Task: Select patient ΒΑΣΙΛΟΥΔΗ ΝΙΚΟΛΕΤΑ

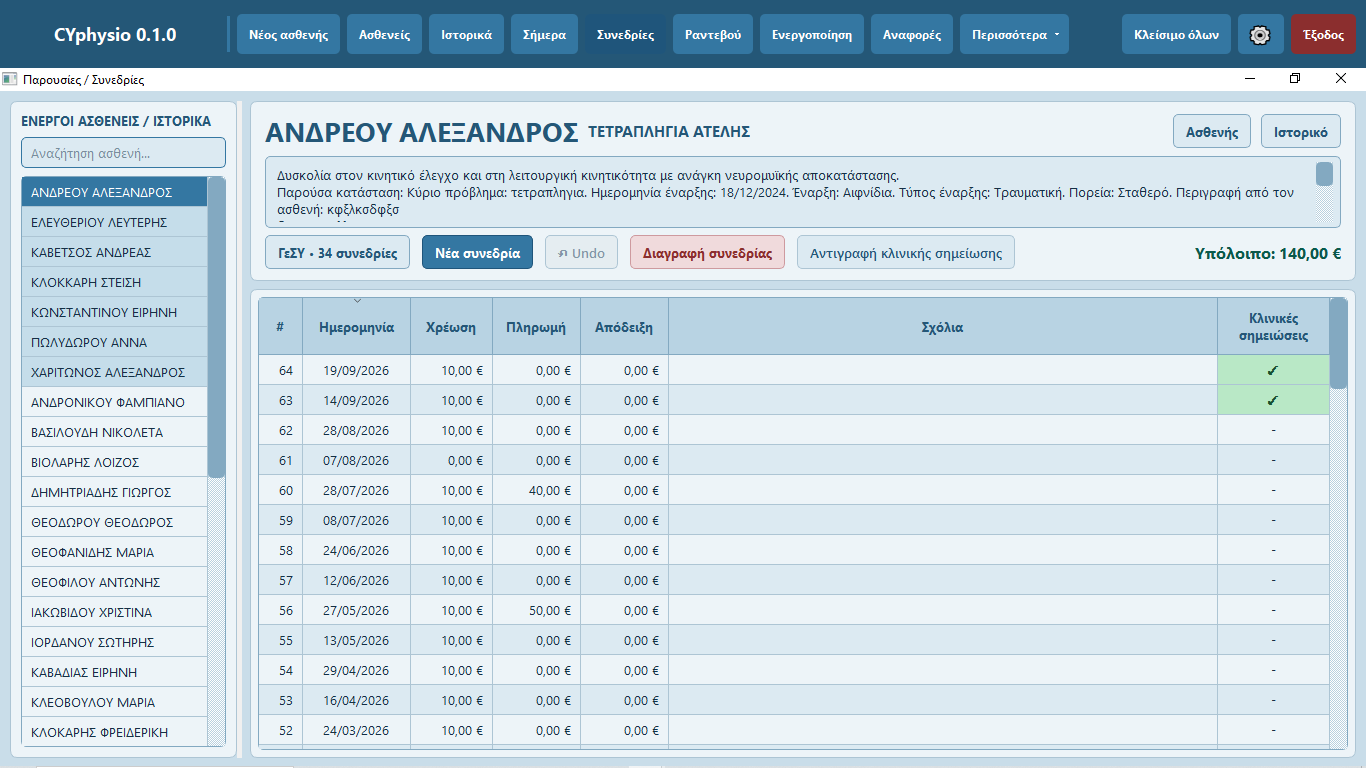Action: (x=114, y=432)
